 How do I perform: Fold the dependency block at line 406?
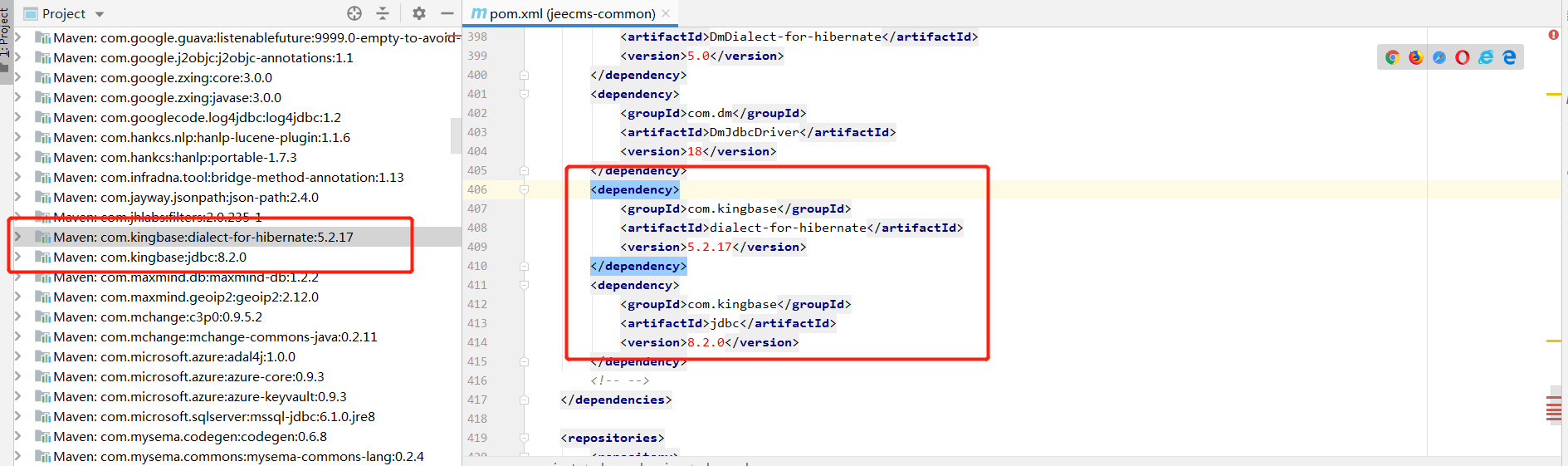click(x=524, y=189)
